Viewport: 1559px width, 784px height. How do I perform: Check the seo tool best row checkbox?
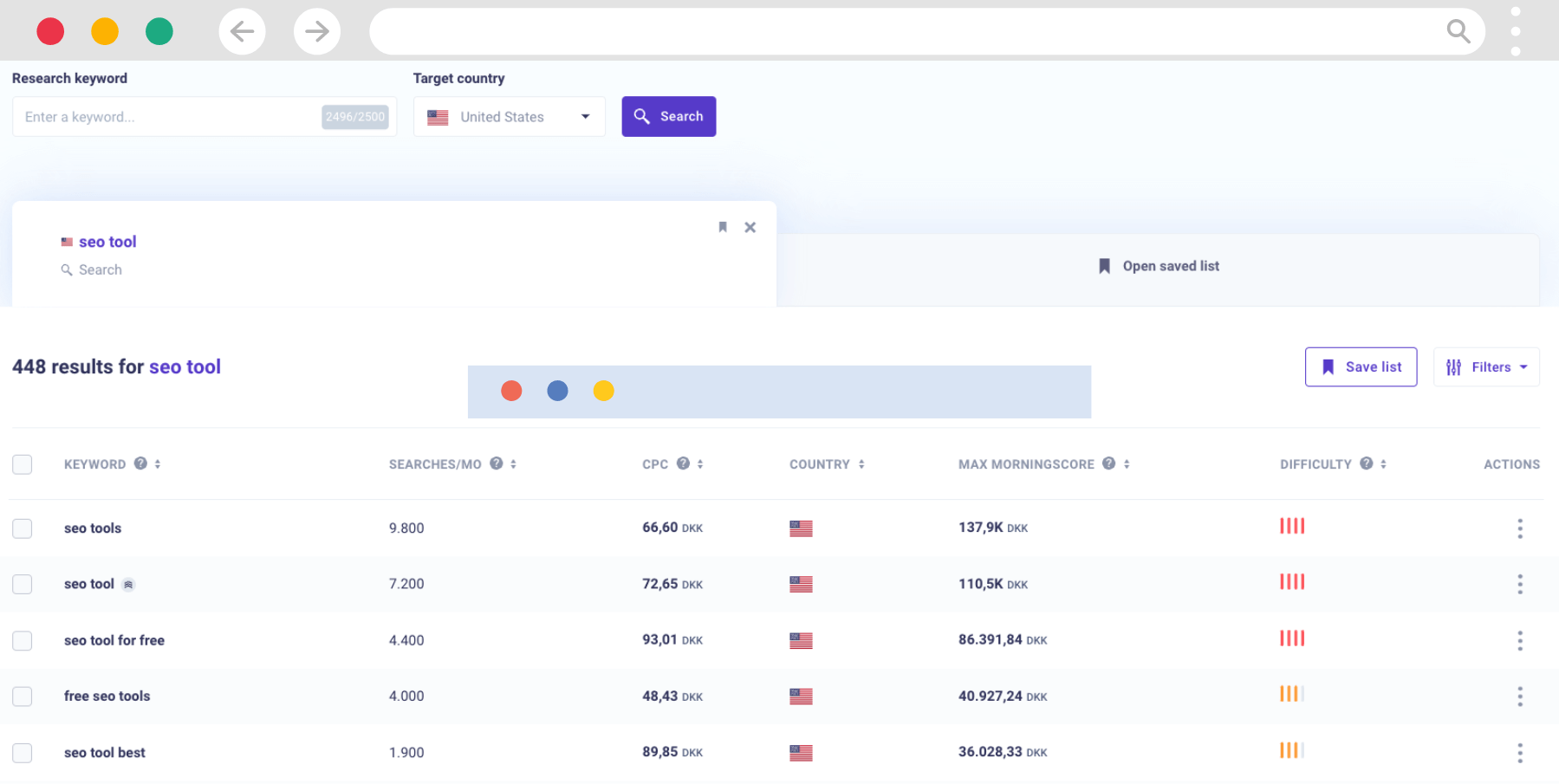[23, 753]
